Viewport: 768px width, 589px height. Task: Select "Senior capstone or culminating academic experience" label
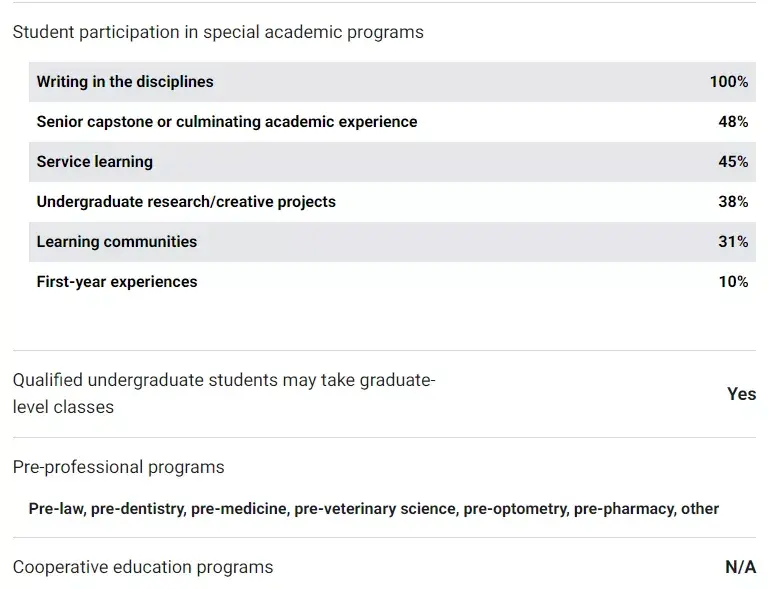(227, 122)
